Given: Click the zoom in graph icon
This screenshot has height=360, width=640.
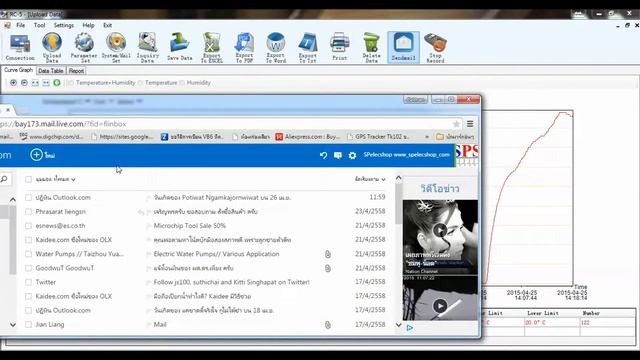Looking at the screenshot, I should pyautogui.click(x=13, y=83).
